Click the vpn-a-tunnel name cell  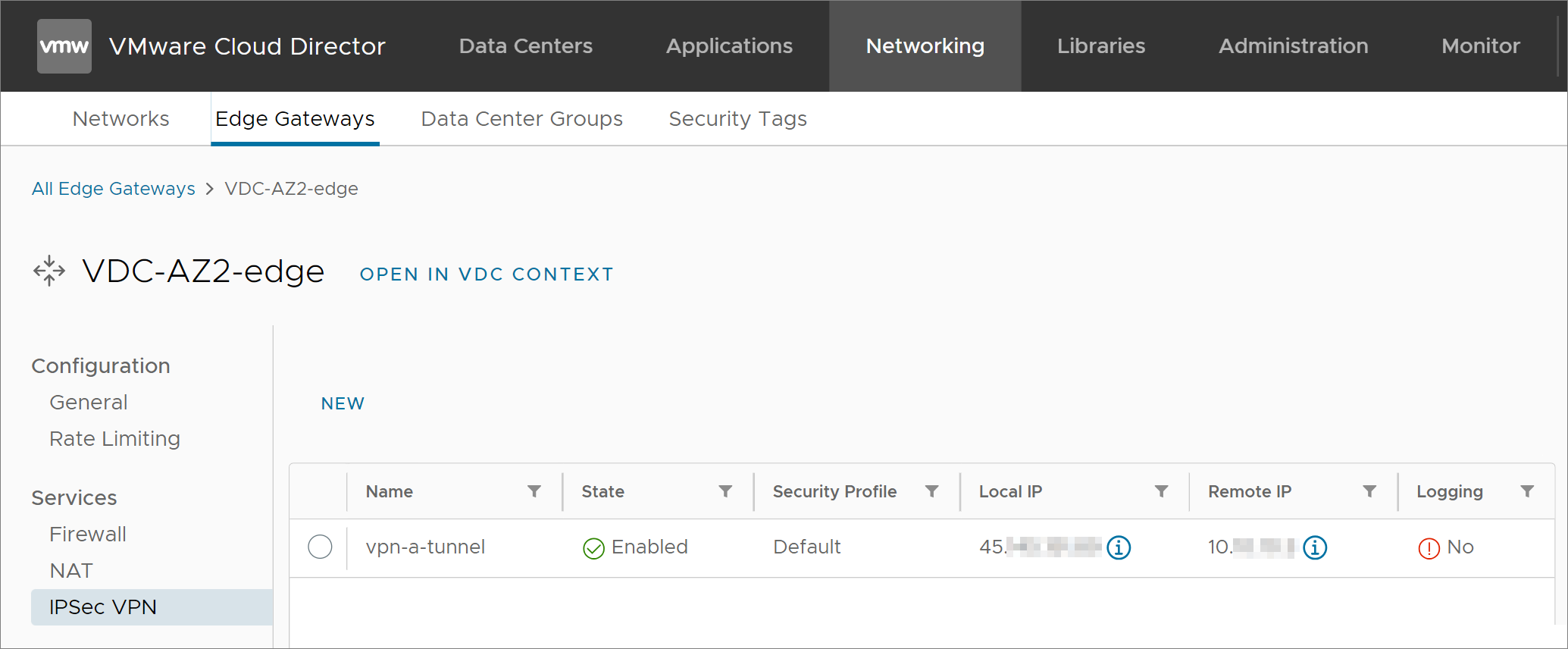click(425, 547)
